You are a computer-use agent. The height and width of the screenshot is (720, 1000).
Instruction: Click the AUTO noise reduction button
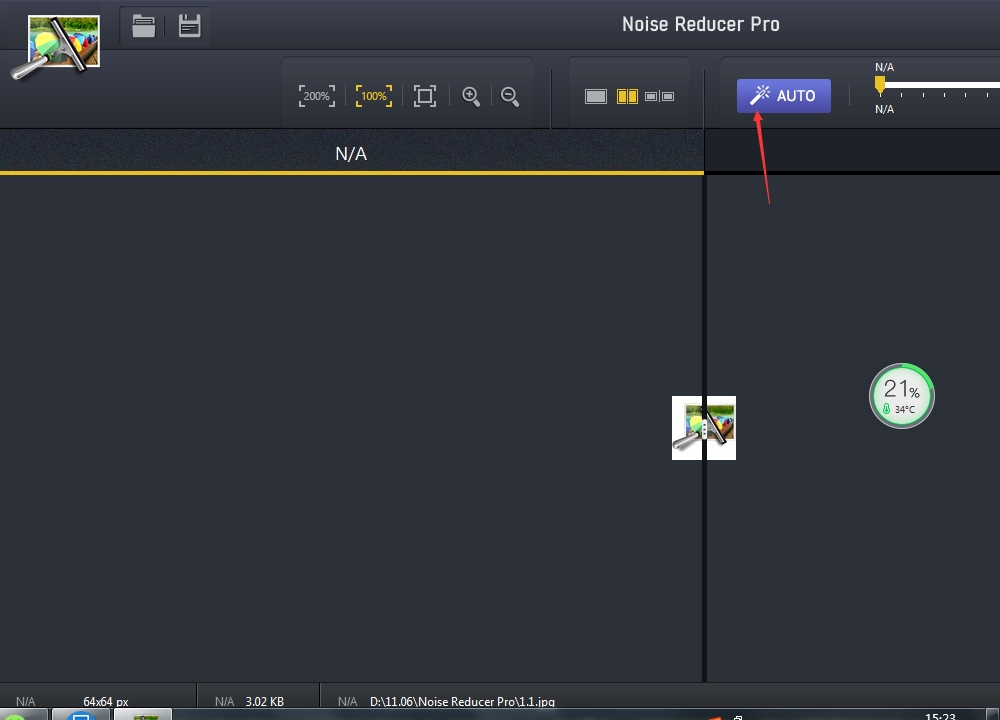pos(784,96)
